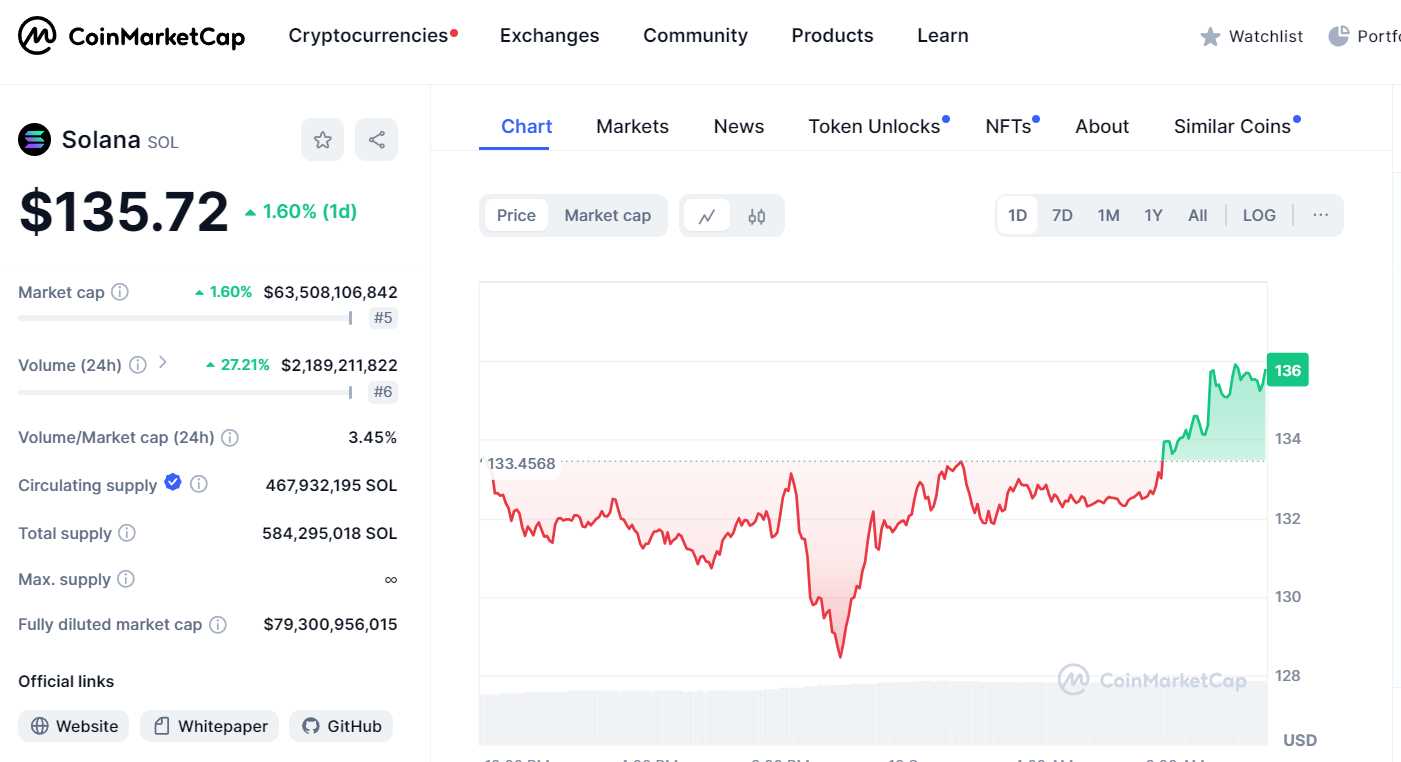Open the chart more options menu
This screenshot has height=762, width=1401.
click(x=1321, y=215)
